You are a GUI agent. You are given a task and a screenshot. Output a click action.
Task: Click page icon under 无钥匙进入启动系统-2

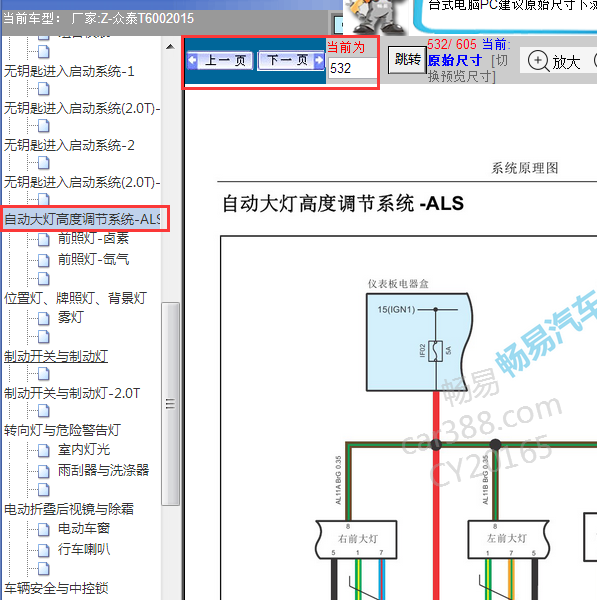(x=44, y=163)
